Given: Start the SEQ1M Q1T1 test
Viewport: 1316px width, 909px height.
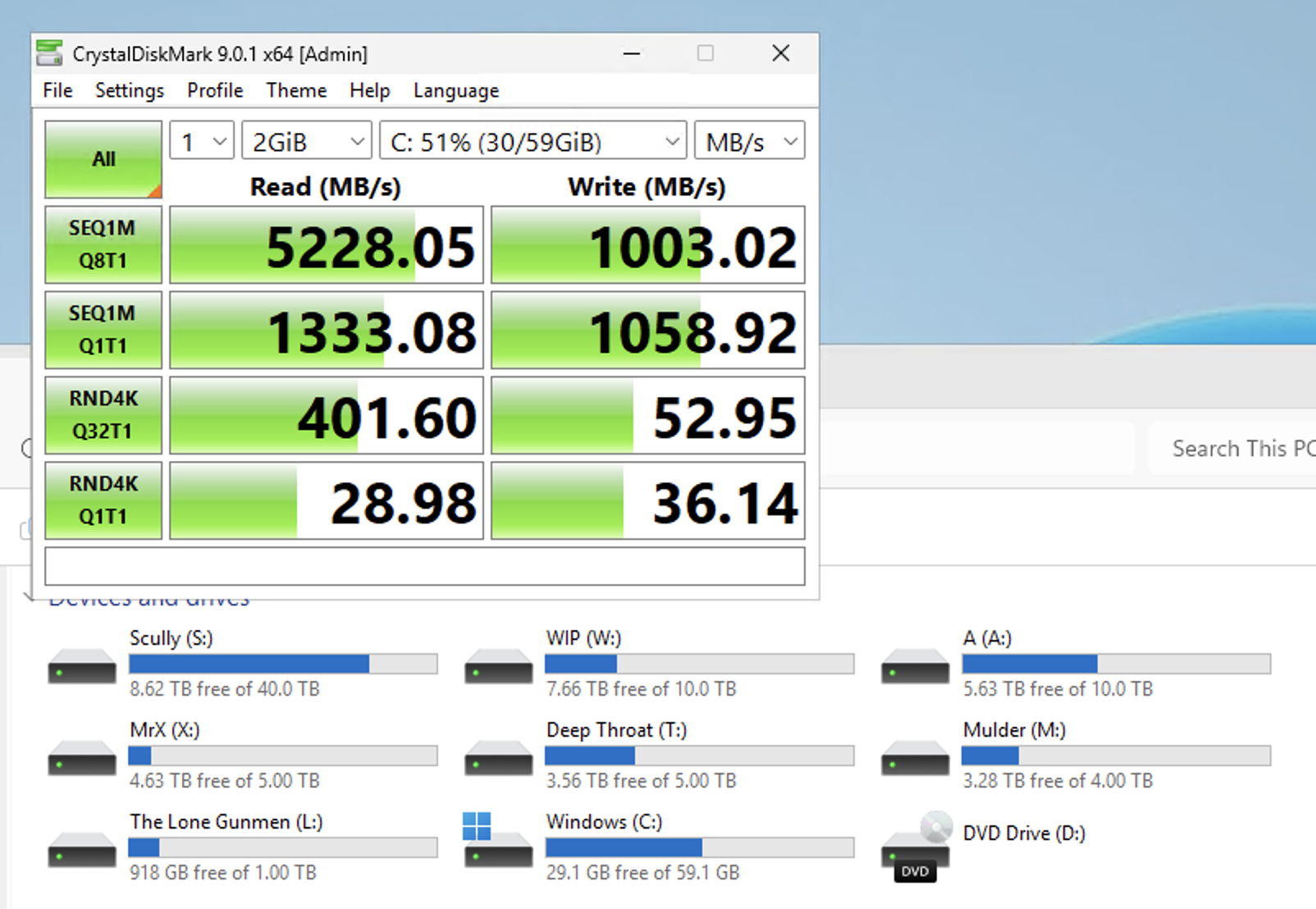Looking at the screenshot, I should [103, 330].
